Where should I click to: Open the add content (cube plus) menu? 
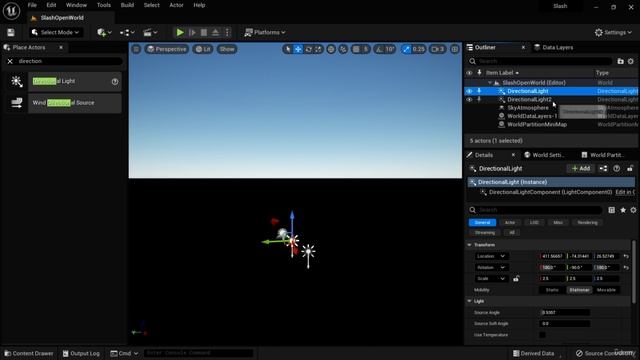coord(104,32)
